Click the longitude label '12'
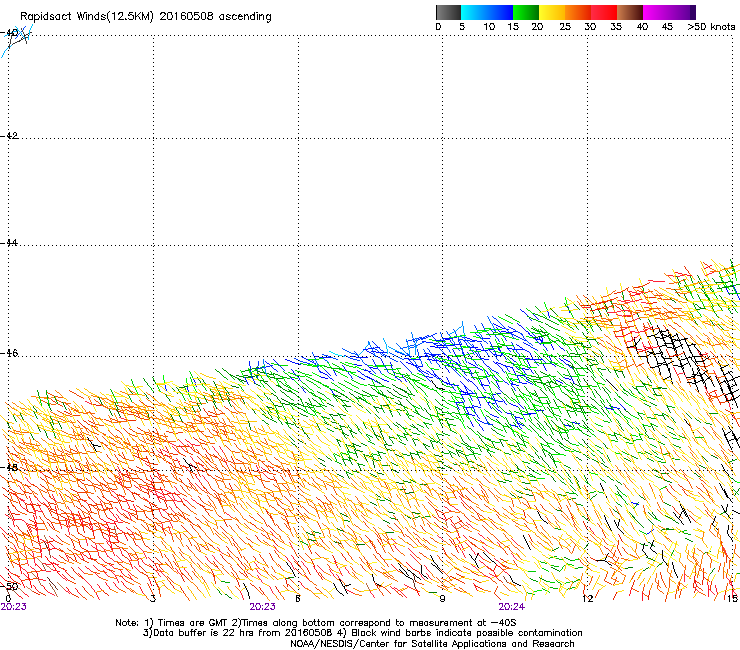The height and width of the screenshot is (650, 740). (x=588, y=599)
